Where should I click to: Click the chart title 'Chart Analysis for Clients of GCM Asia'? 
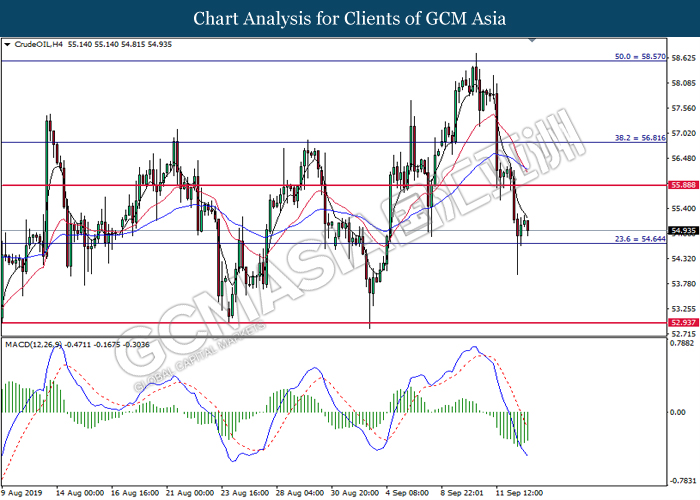click(350, 18)
